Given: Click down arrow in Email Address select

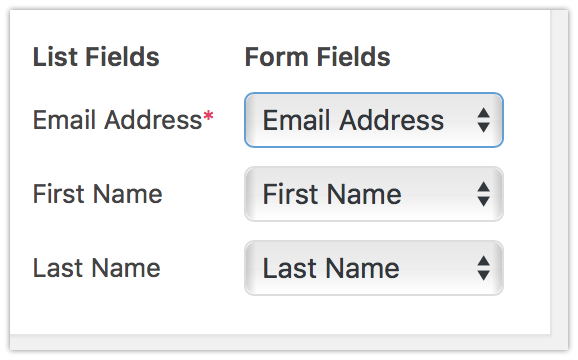Looking at the screenshot, I should 483,127.
